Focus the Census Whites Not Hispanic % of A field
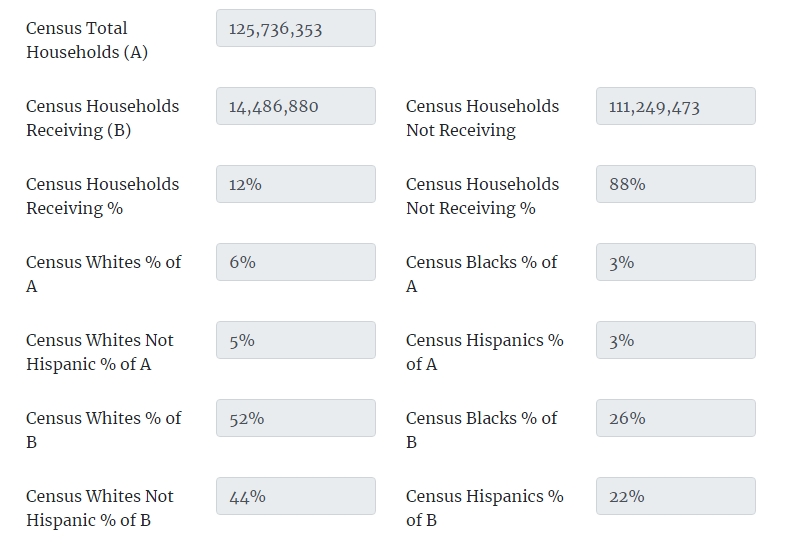 295,340
